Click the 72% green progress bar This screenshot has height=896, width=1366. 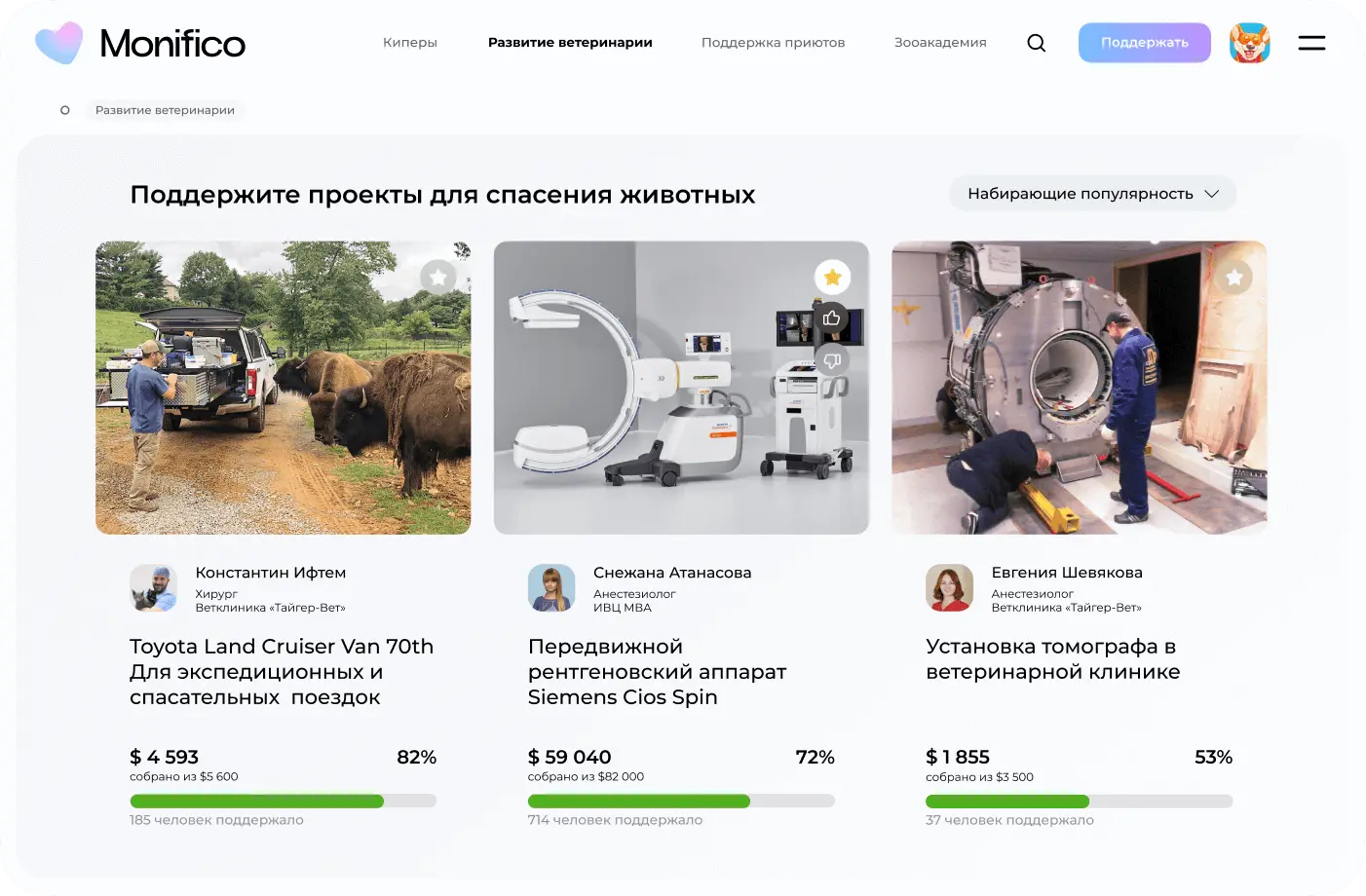(639, 802)
